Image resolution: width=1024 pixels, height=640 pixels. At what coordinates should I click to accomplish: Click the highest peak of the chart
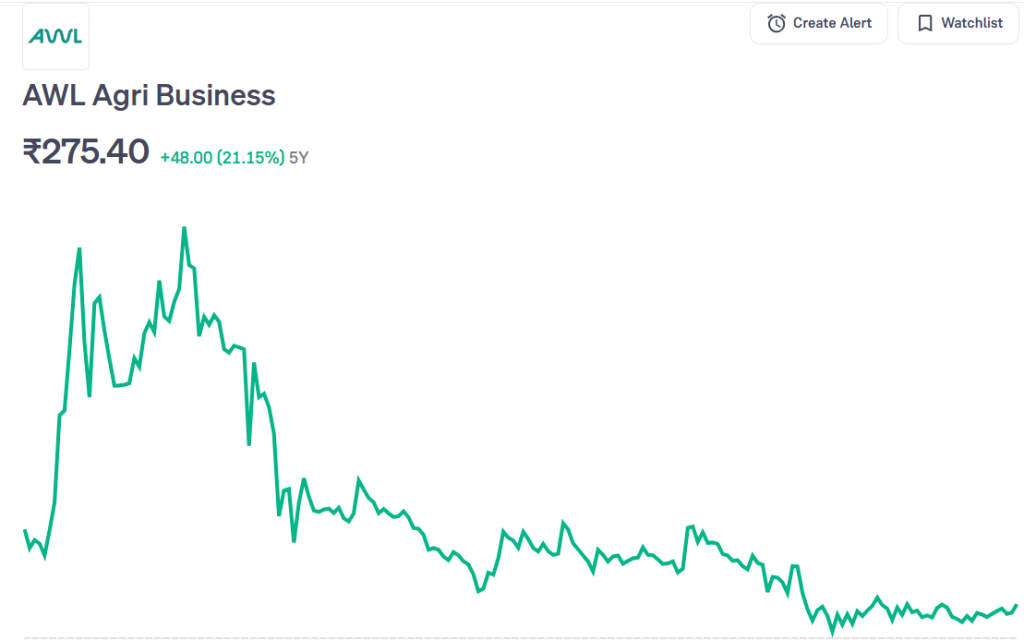pyautogui.click(x=184, y=229)
